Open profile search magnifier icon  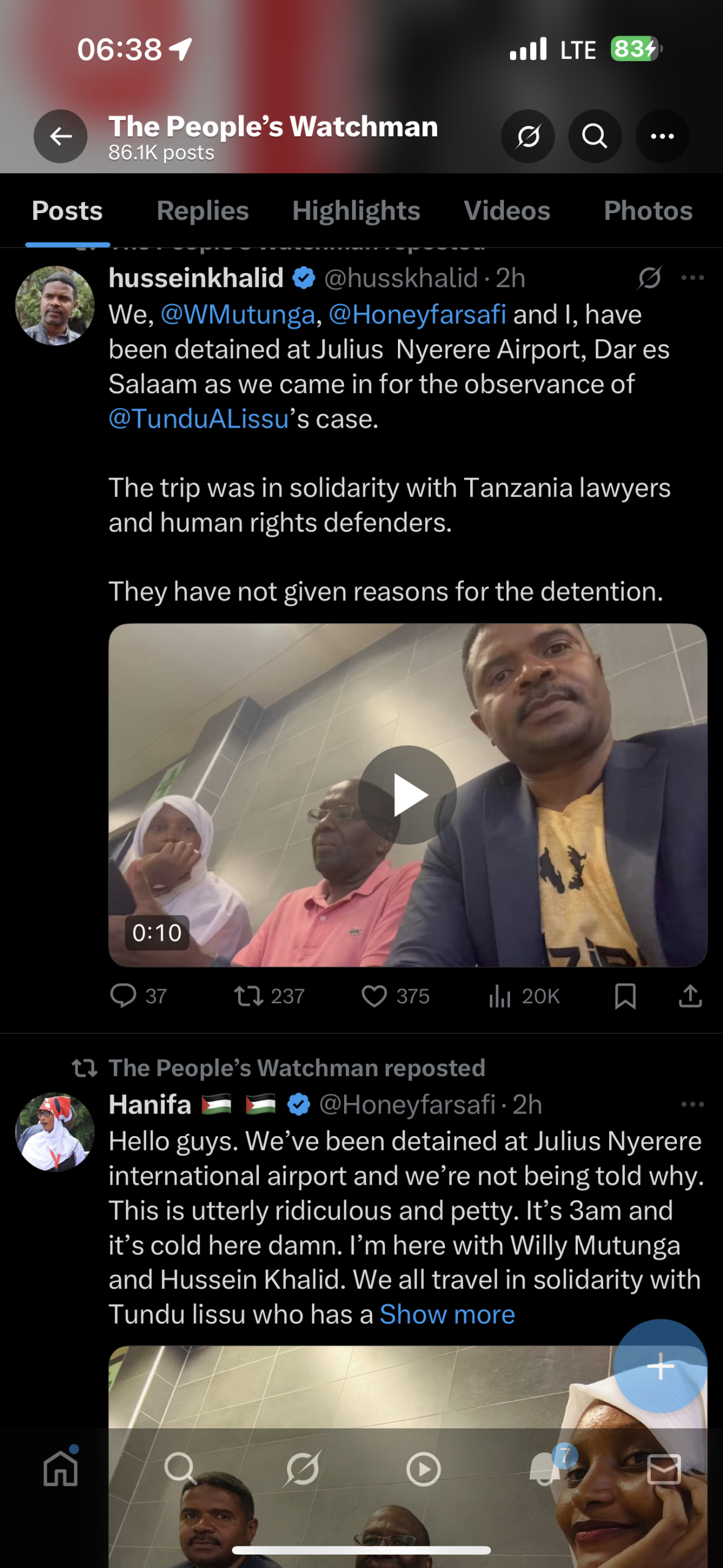pyautogui.click(x=594, y=136)
